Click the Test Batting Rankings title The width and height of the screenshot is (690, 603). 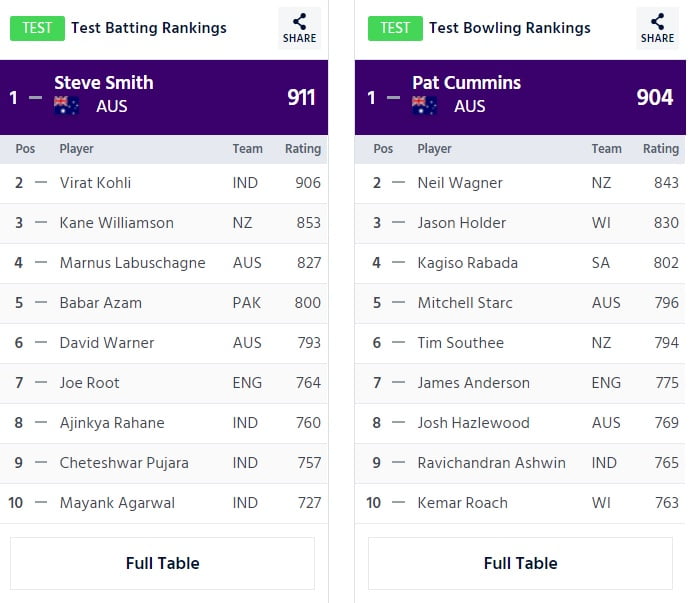tap(148, 28)
